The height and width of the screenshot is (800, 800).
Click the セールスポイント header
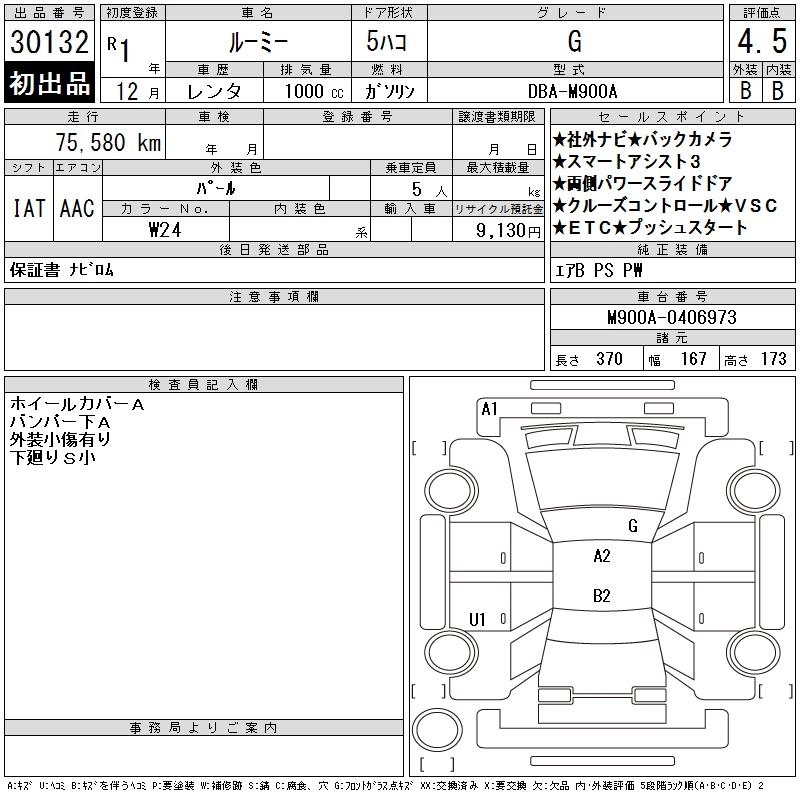[672, 116]
